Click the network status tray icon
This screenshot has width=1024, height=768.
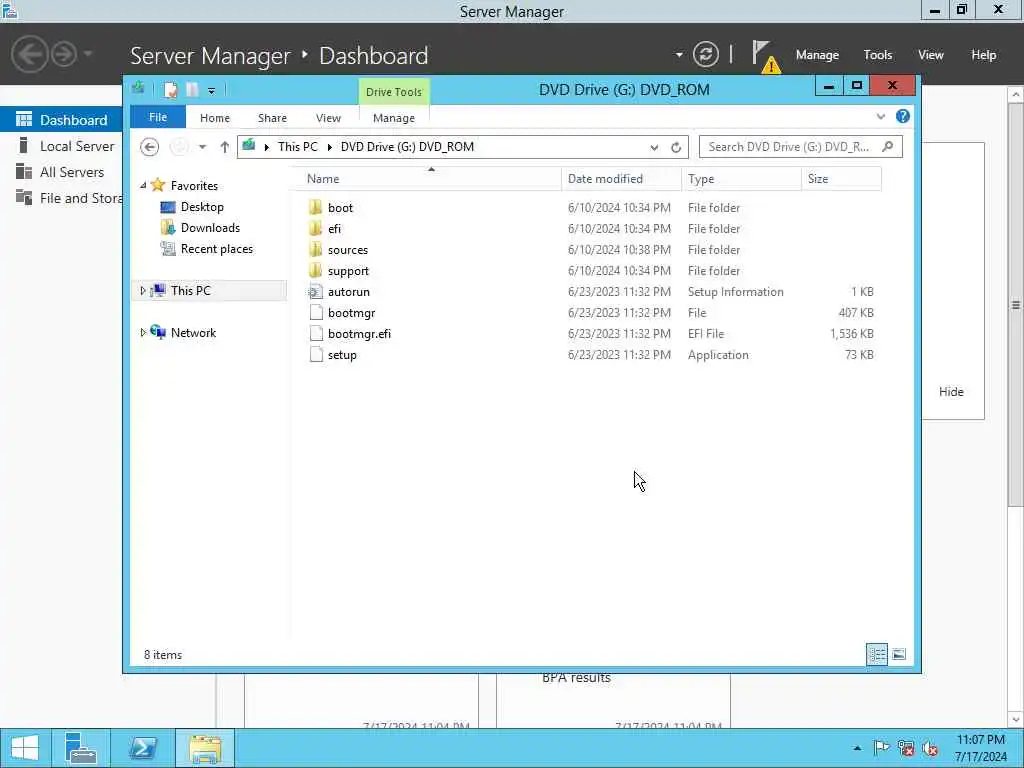pyautogui.click(x=906, y=748)
